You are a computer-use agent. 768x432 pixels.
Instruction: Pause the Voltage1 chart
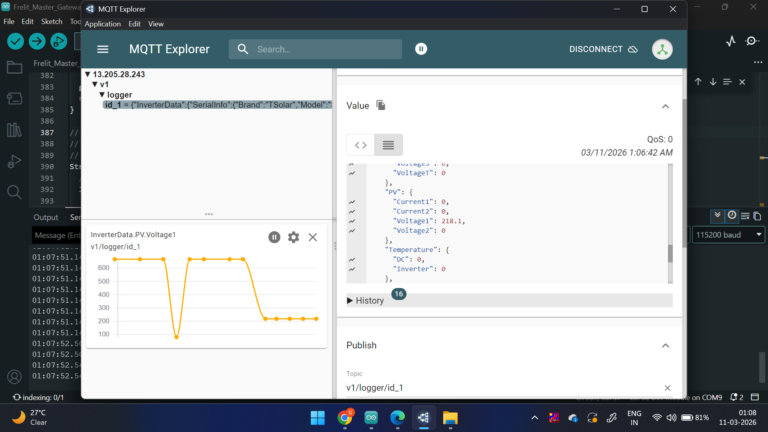point(274,237)
